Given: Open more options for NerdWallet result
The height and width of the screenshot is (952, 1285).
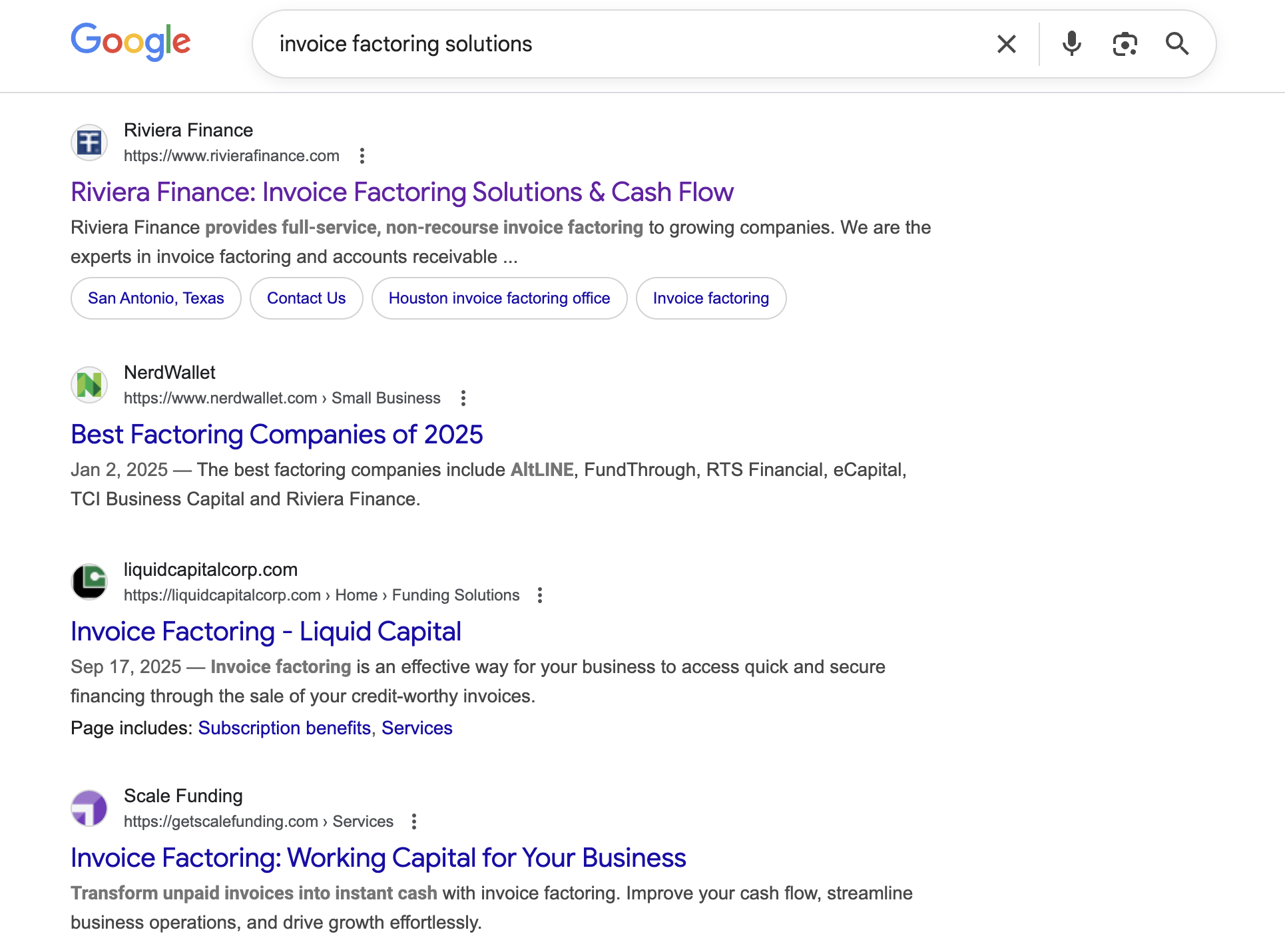Looking at the screenshot, I should tap(463, 398).
